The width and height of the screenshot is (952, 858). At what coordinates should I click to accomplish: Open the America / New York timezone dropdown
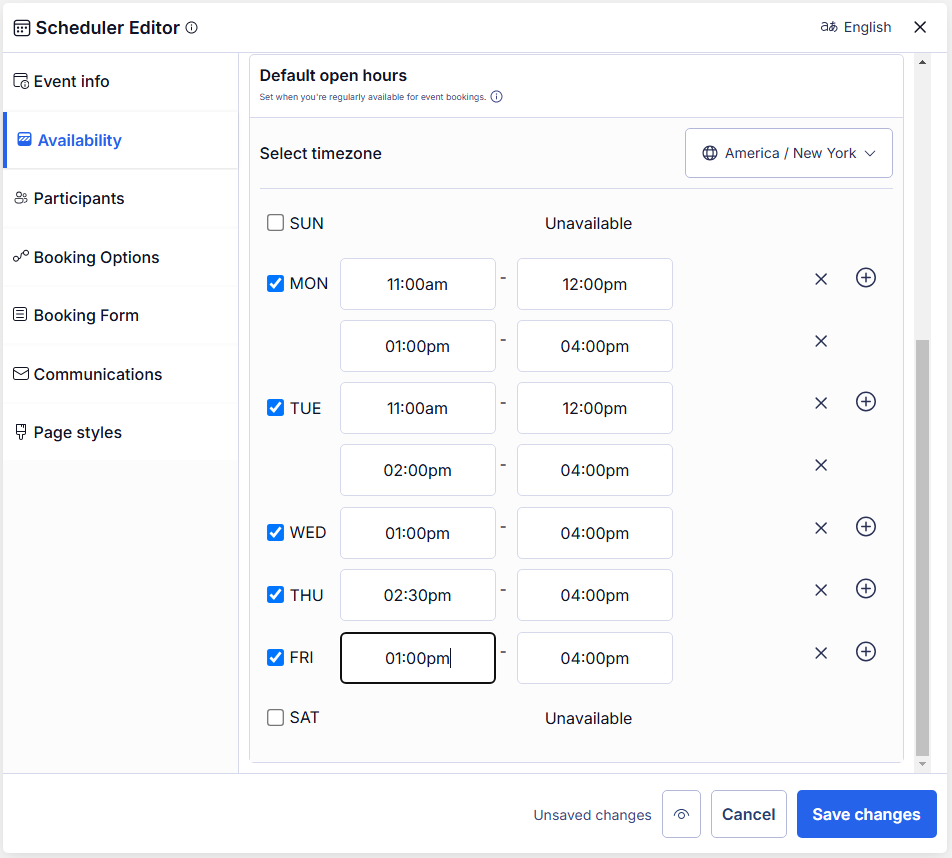pyautogui.click(x=788, y=153)
